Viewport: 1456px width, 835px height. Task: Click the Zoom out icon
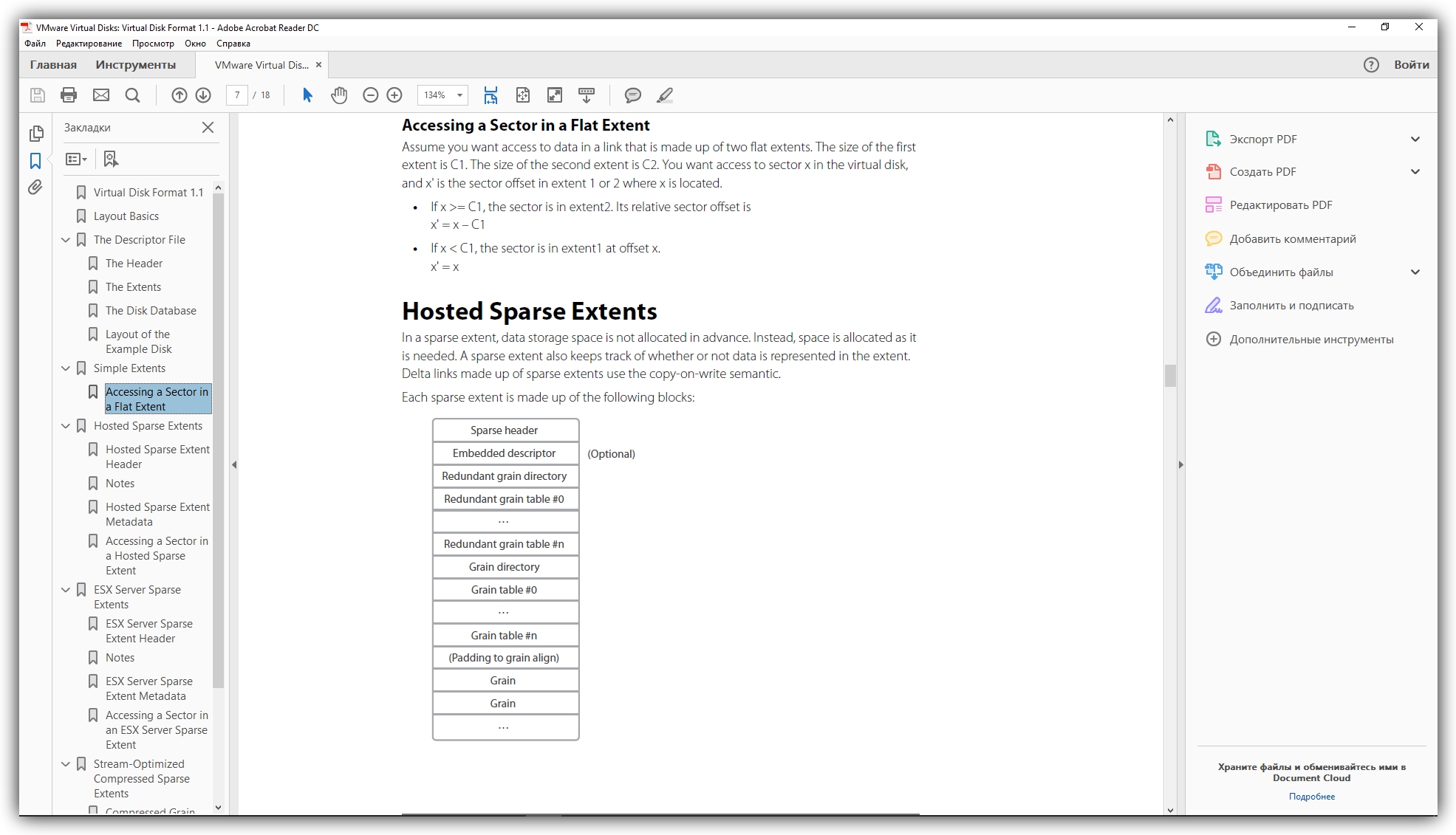coord(370,95)
